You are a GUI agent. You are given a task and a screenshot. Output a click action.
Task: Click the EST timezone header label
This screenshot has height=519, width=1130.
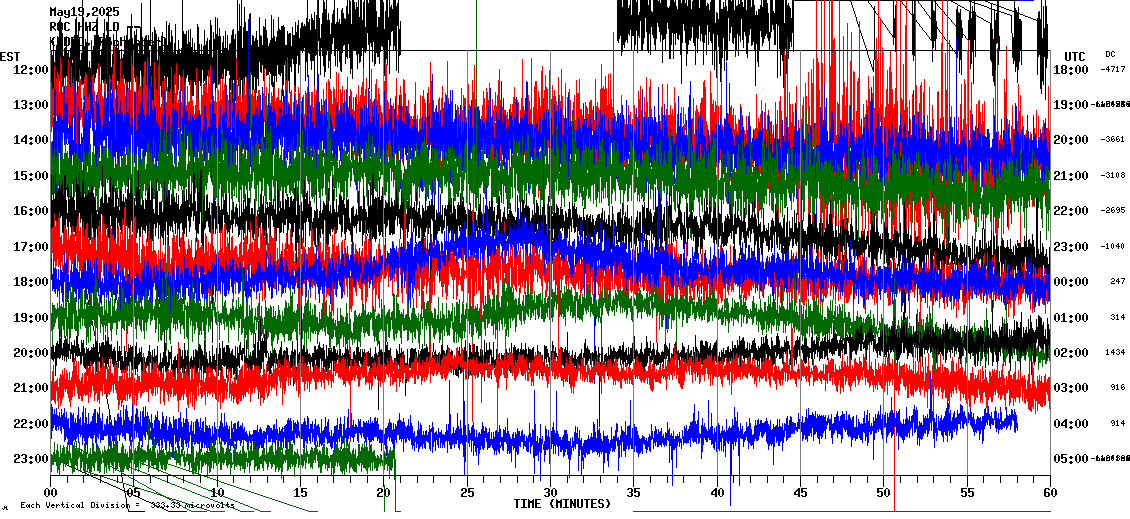tap(10, 56)
